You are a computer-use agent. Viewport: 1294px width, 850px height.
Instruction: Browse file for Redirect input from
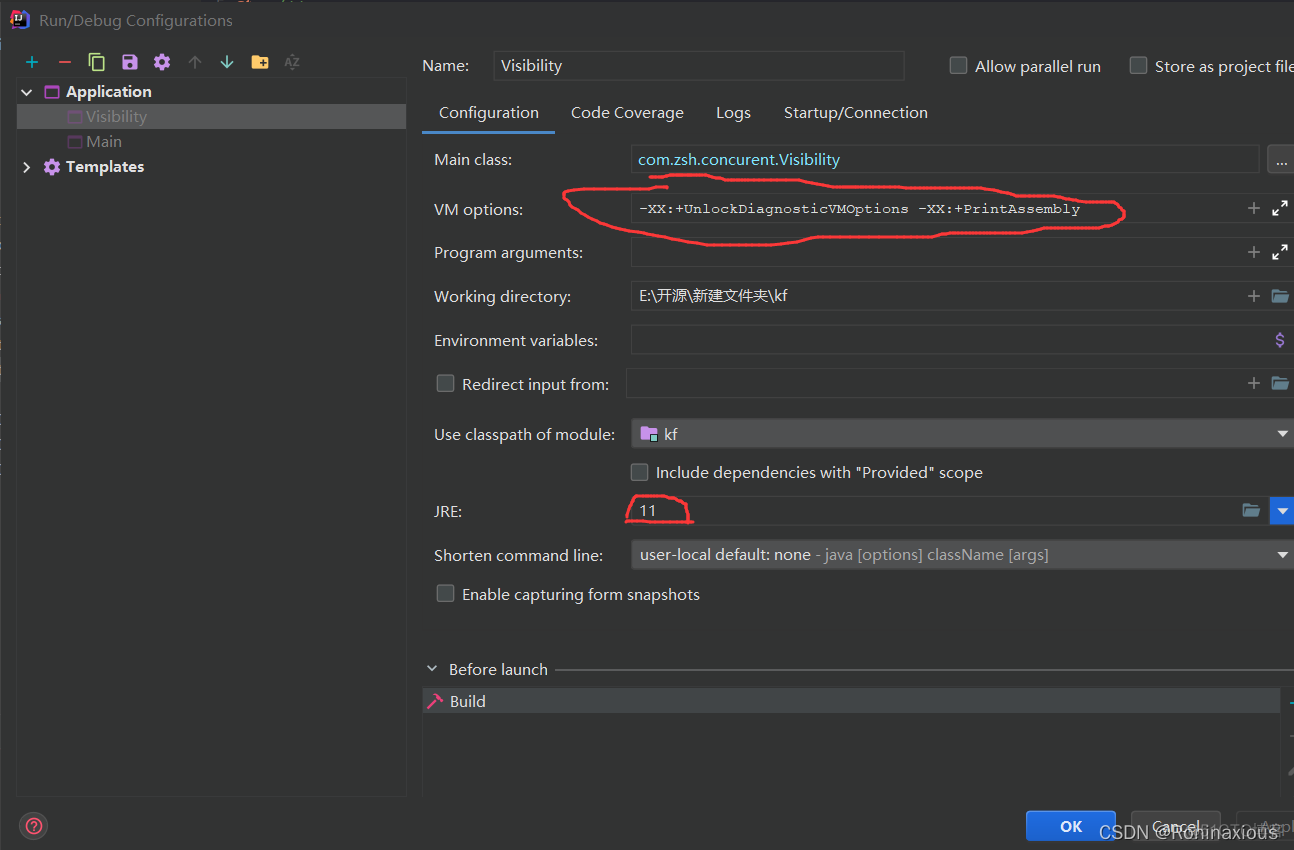[x=1280, y=383]
